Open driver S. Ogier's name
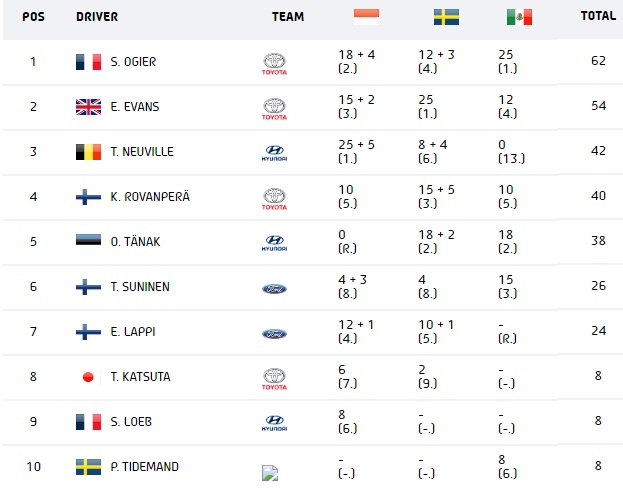623x489 pixels. tap(133, 62)
